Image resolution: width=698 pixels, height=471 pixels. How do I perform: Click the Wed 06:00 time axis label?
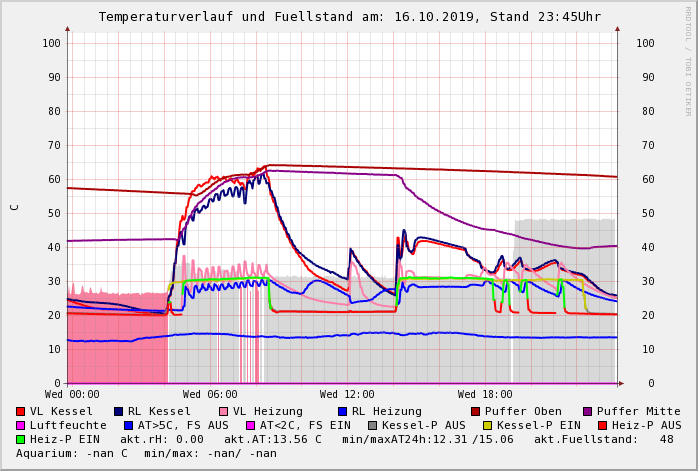210,394
